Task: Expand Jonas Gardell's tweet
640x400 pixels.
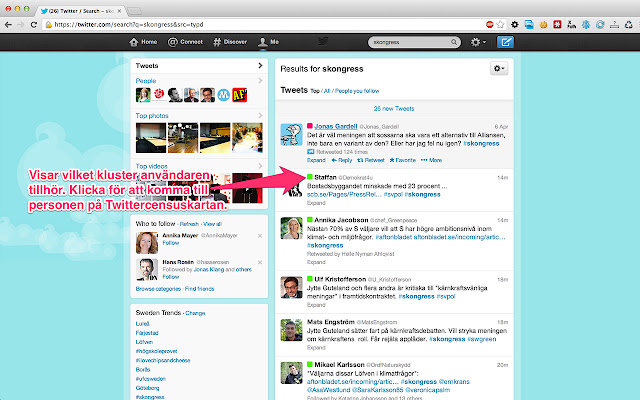Action: pos(316,160)
